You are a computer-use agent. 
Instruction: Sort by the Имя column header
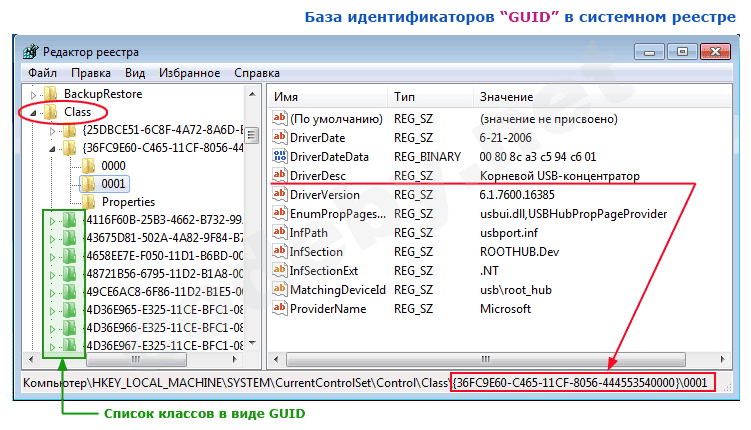(327, 97)
